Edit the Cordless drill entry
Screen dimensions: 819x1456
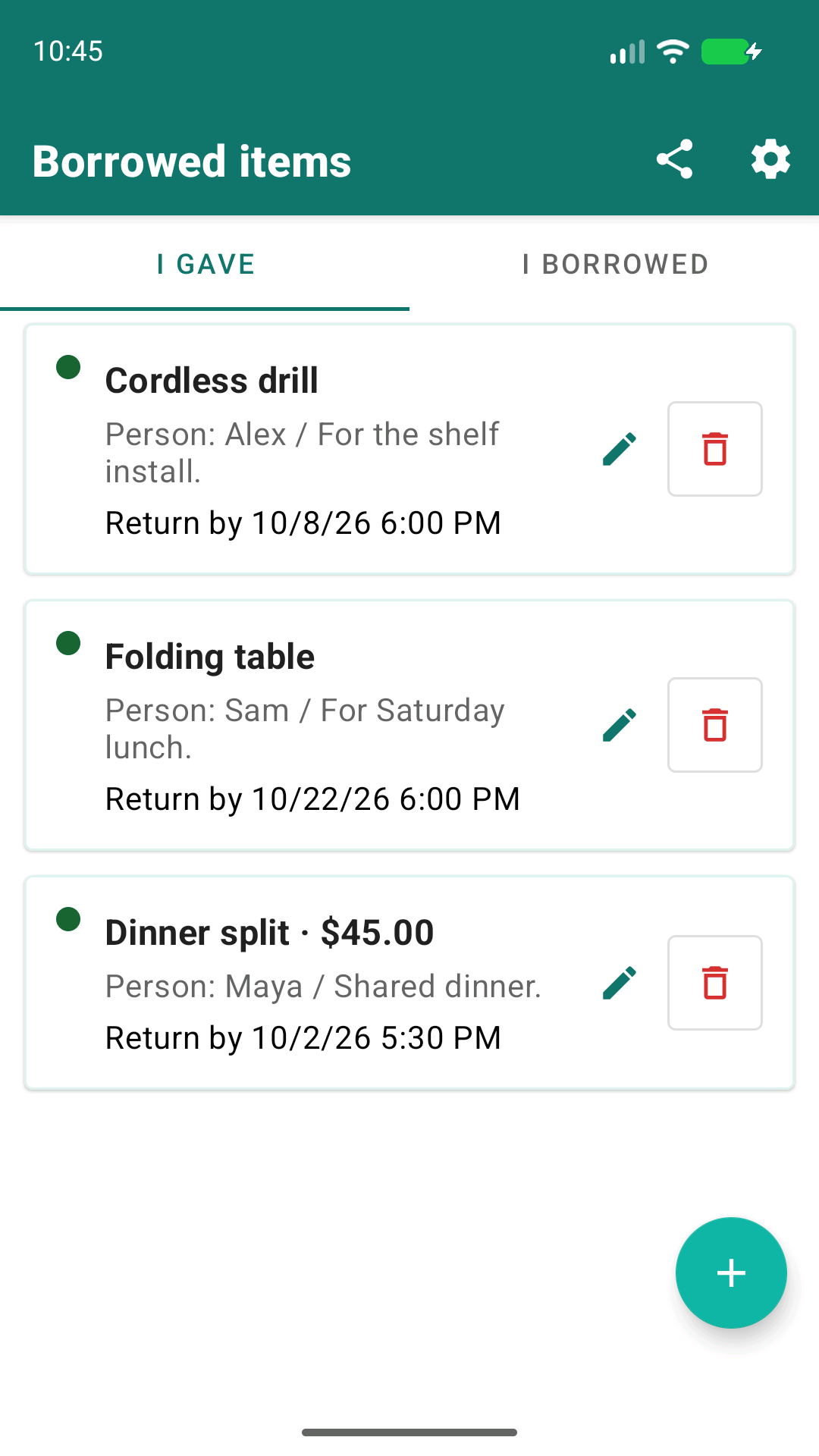point(620,449)
